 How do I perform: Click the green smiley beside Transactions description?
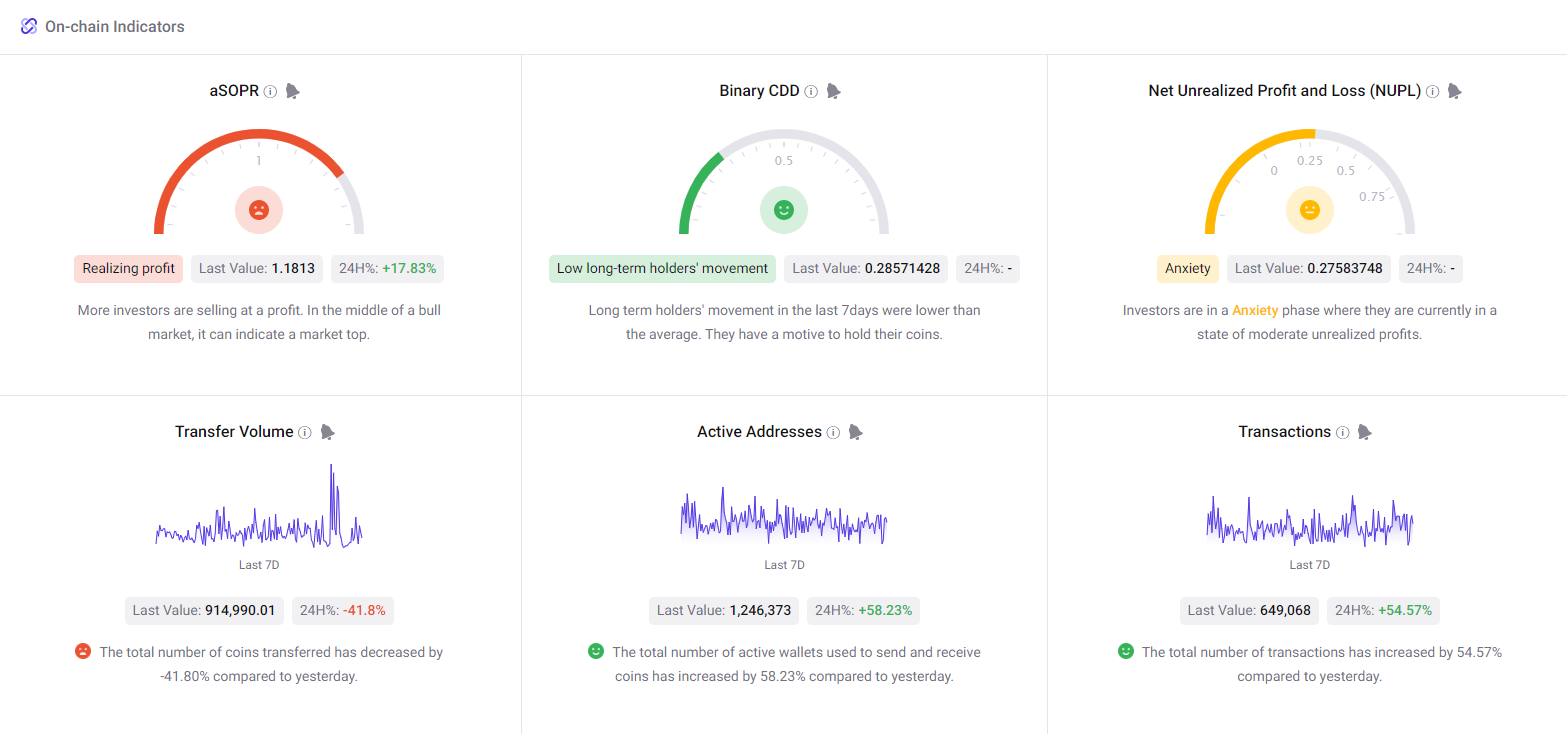pos(1126,651)
